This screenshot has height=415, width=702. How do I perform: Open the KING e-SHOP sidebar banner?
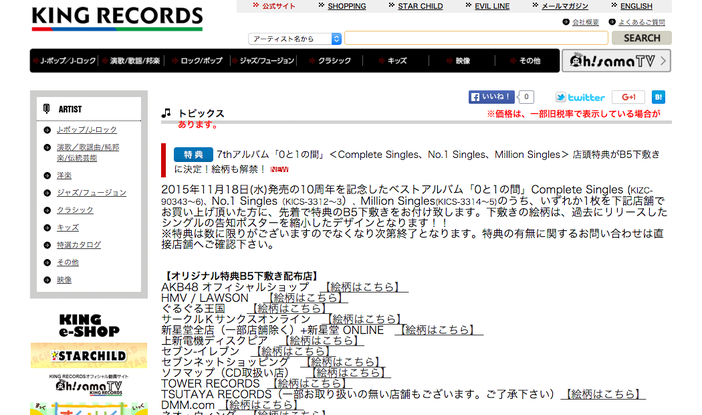coord(89,325)
